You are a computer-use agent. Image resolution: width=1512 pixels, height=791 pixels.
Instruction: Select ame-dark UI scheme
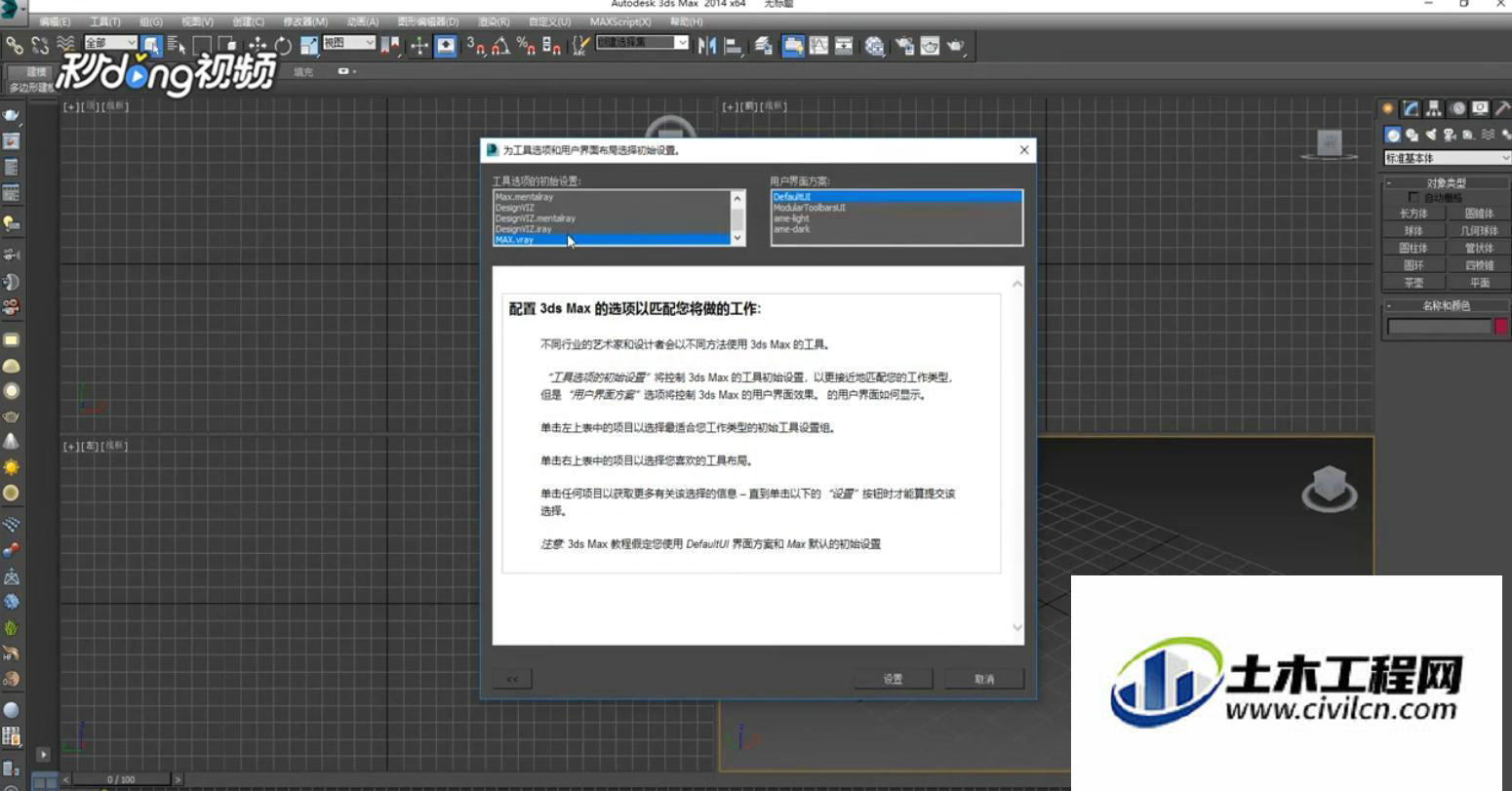point(895,229)
